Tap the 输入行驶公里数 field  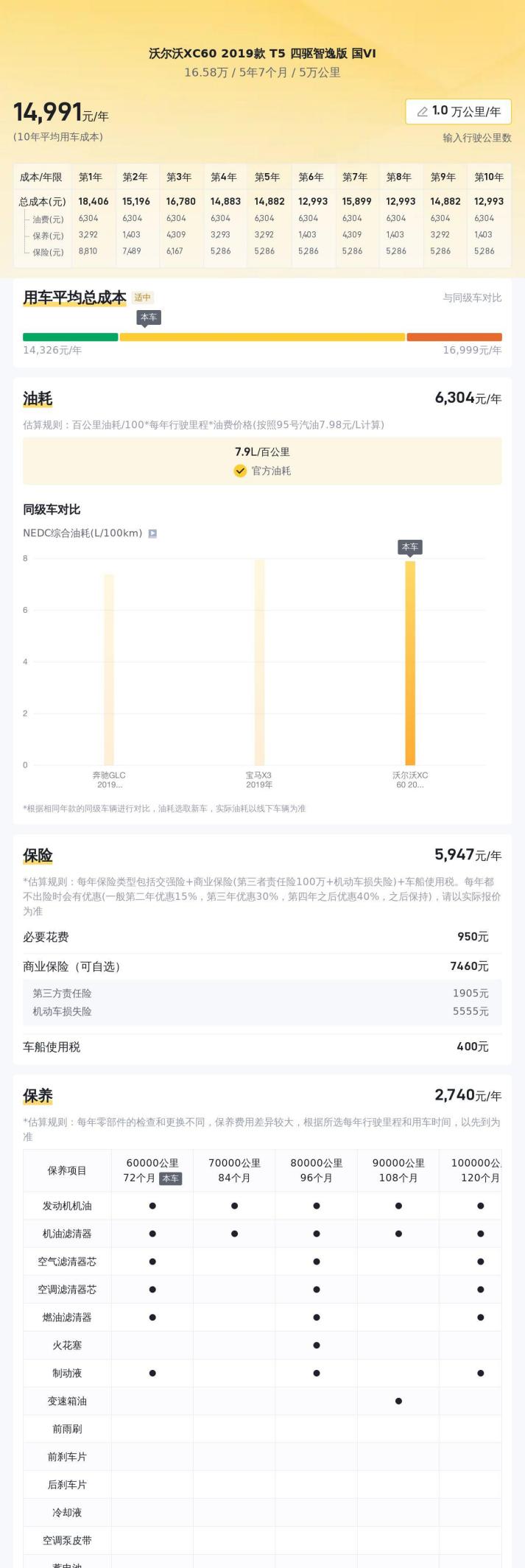point(476,138)
